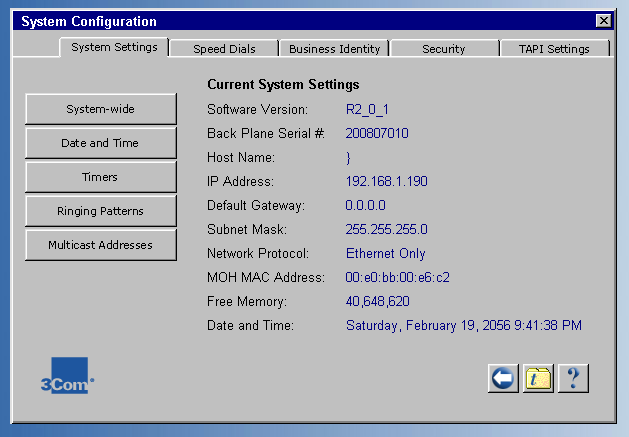Open the Timers settings

100,177
